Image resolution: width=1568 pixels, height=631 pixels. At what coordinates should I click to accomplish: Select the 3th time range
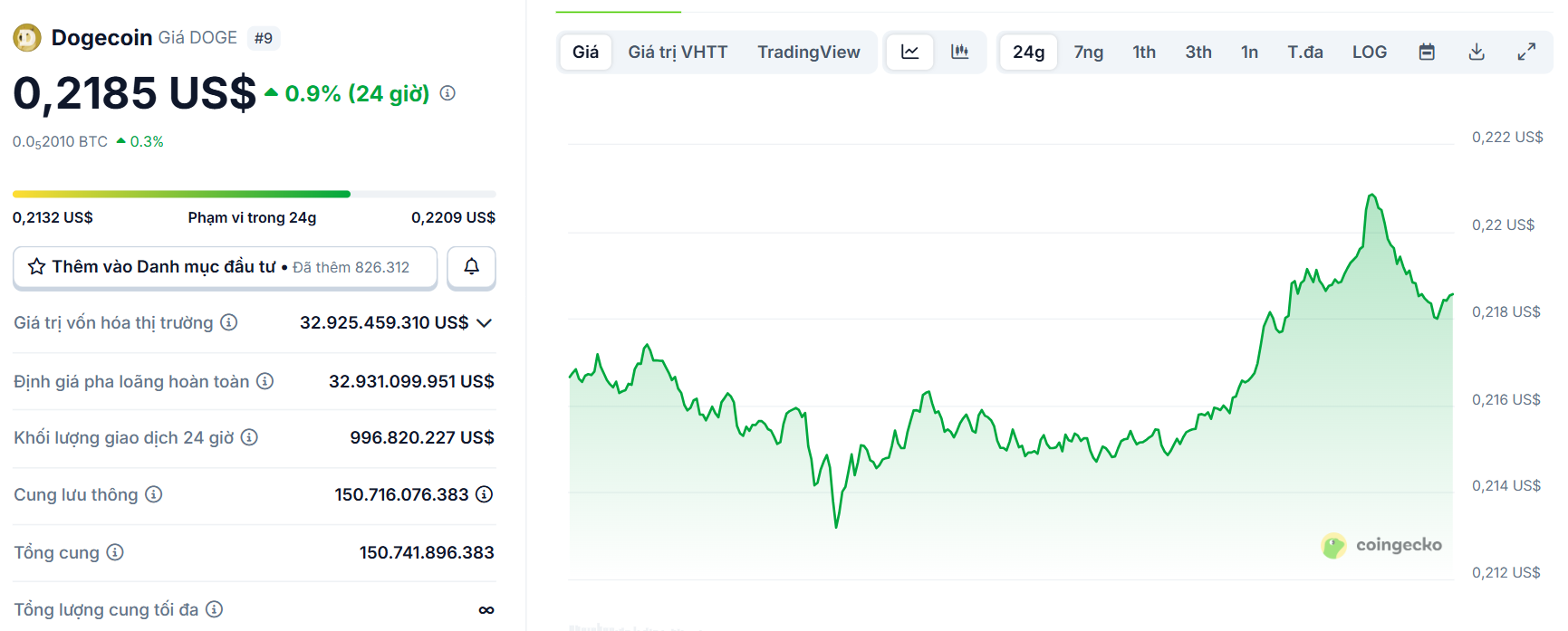pos(1198,52)
